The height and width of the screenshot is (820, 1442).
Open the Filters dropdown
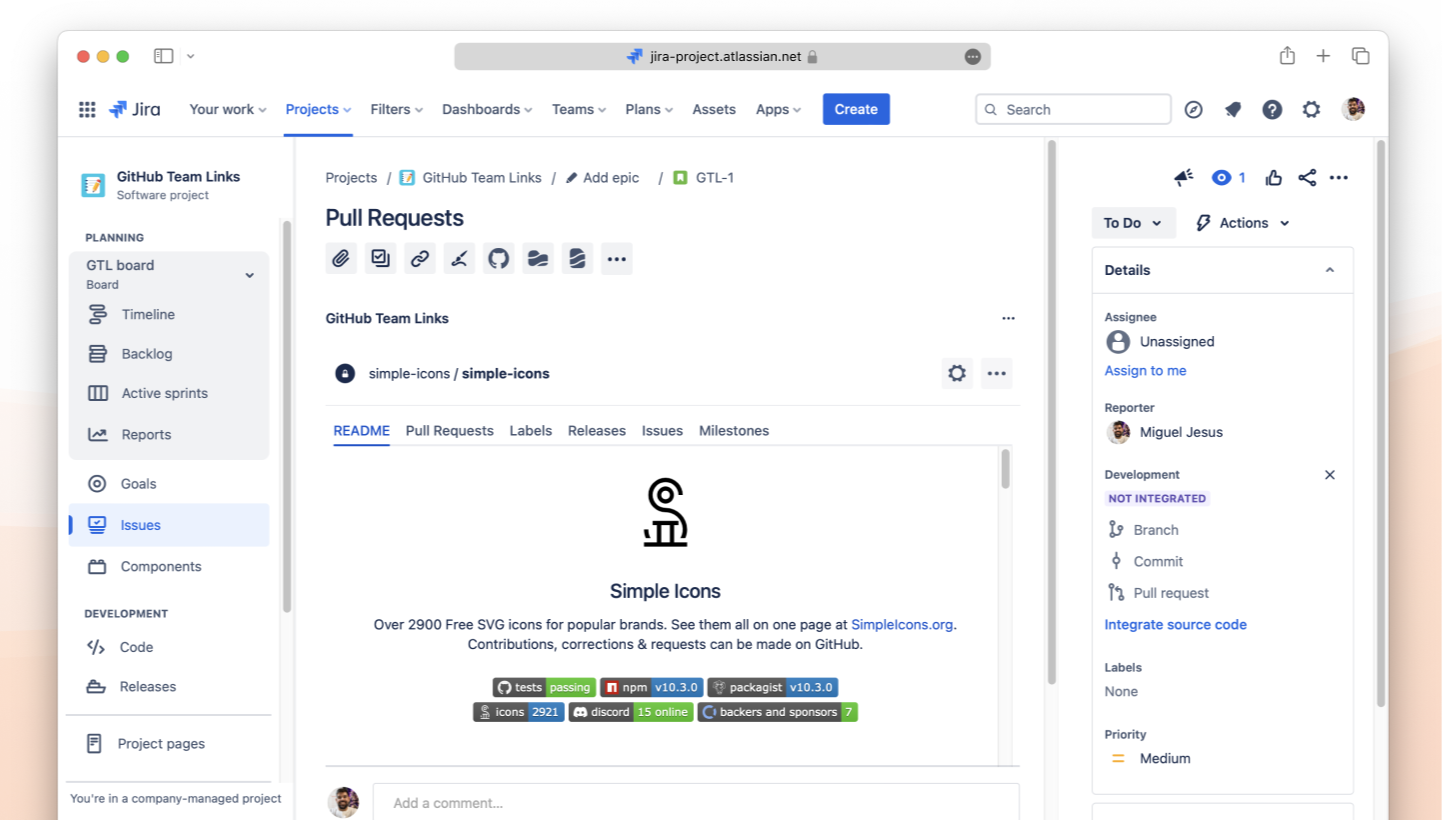click(x=397, y=109)
